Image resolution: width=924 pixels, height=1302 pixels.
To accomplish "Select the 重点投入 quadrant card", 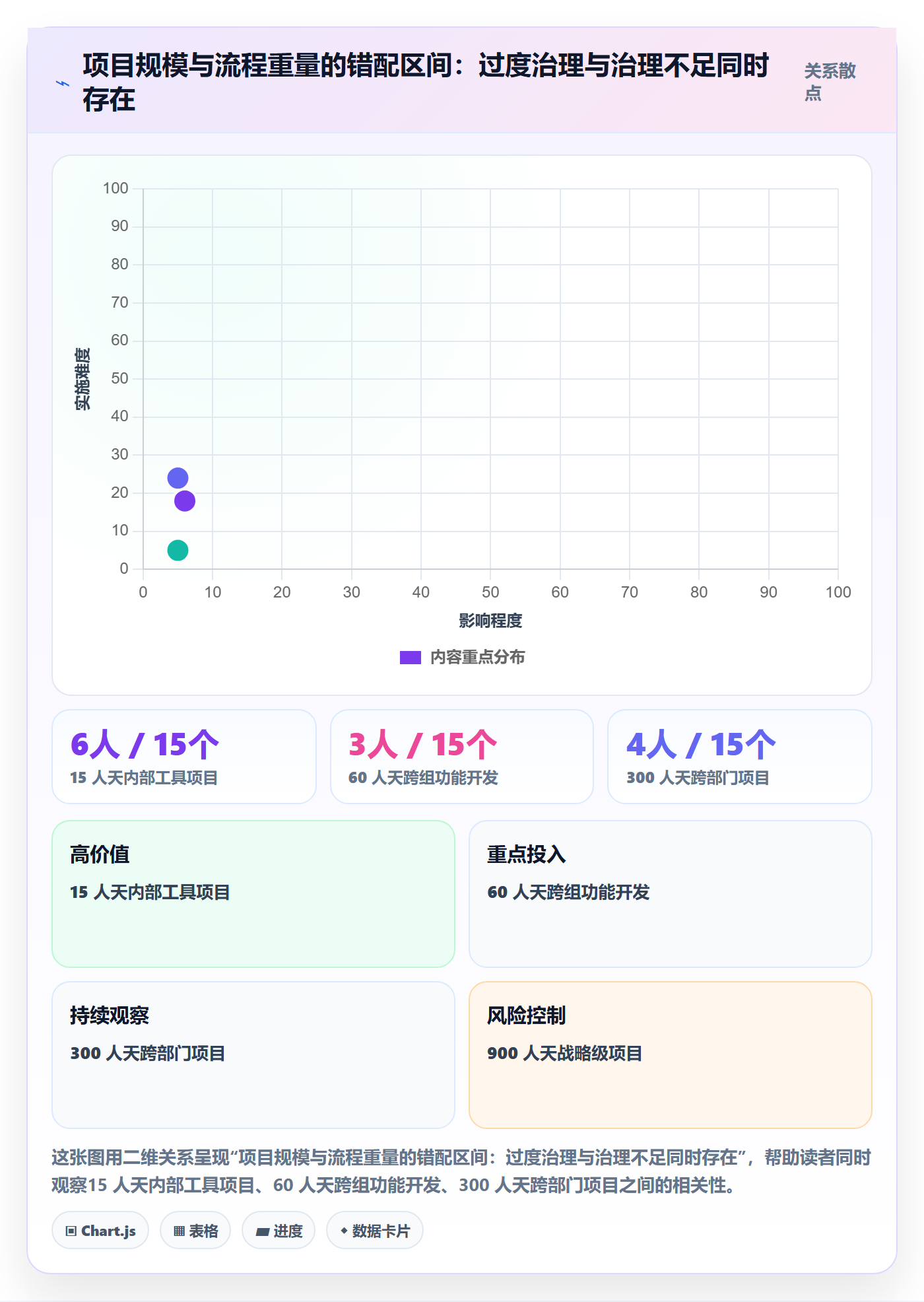I will pos(671,894).
